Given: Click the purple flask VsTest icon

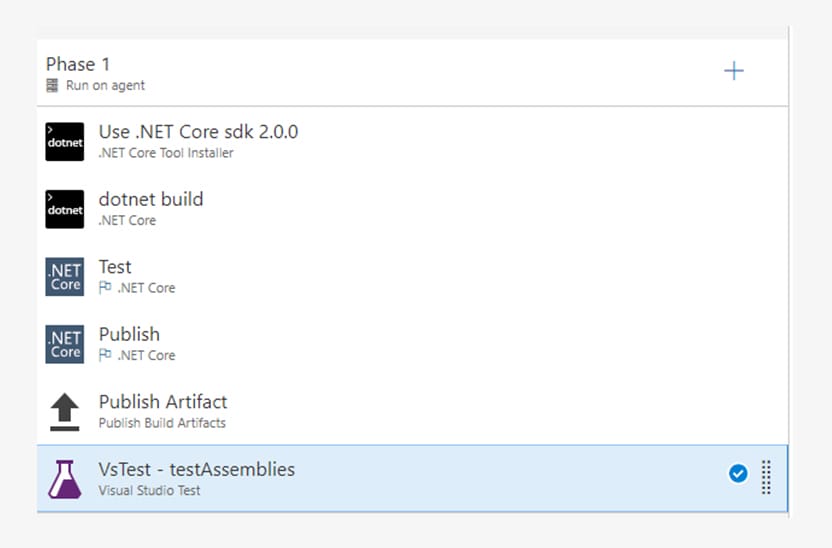Looking at the screenshot, I should coord(65,479).
